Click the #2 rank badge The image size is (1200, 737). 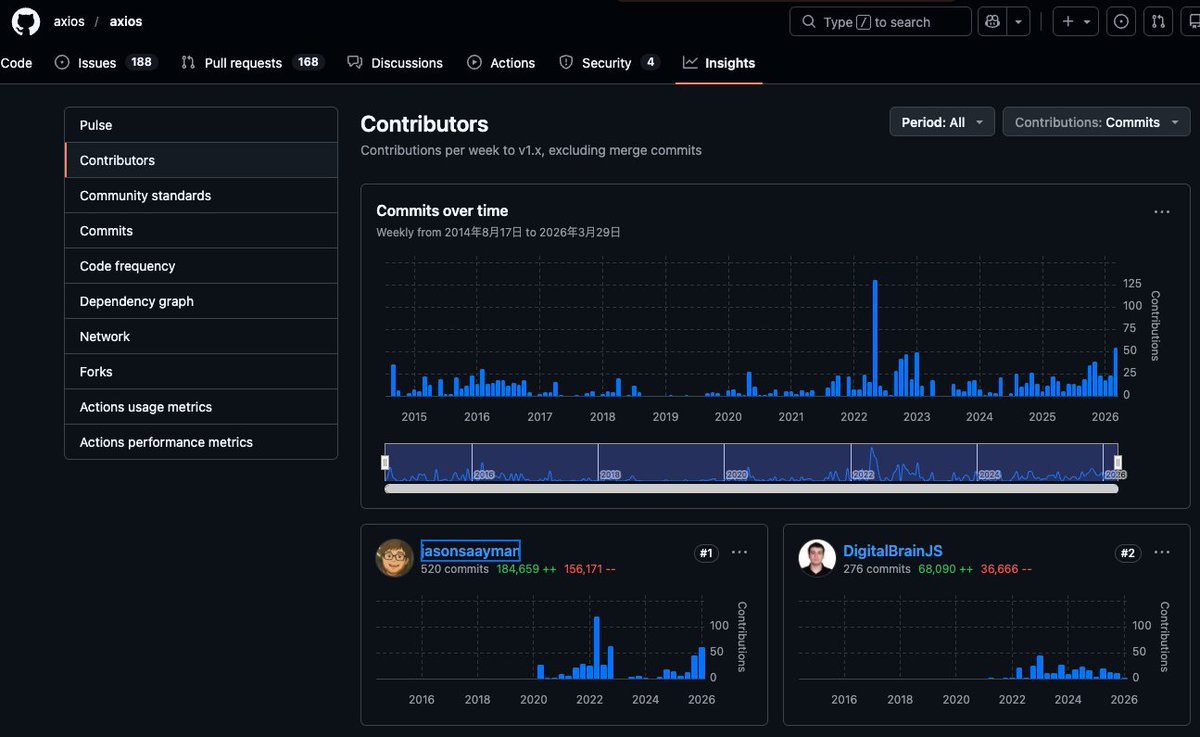[1128, 553]
